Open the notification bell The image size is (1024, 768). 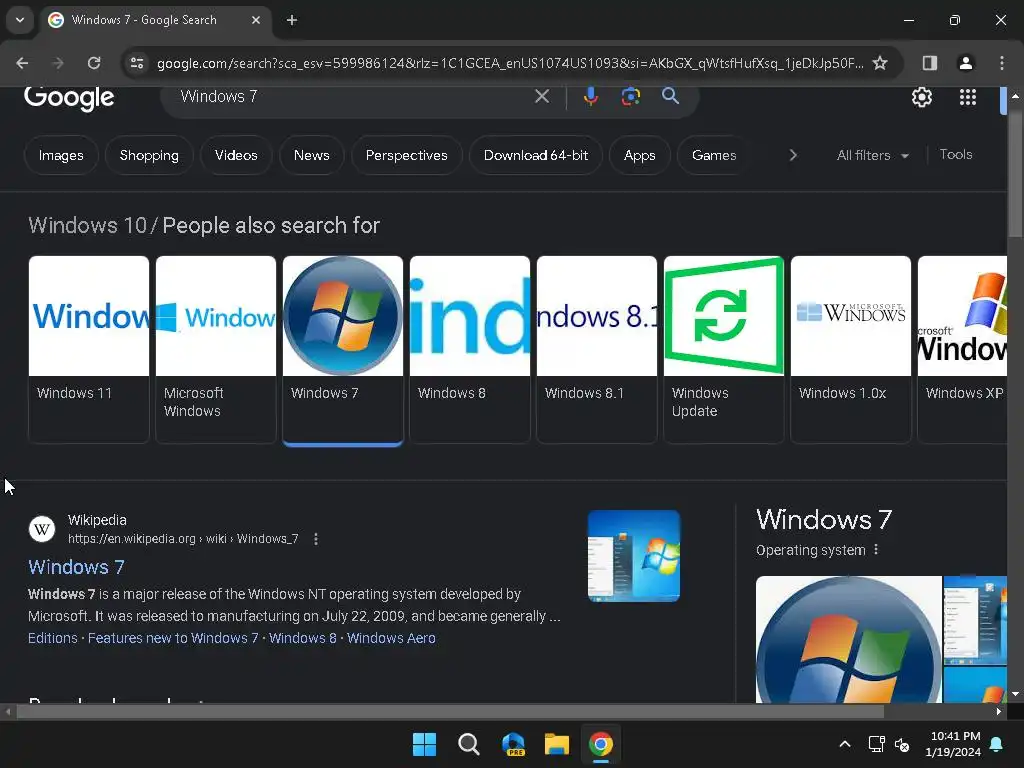click(x=997, y=744)
